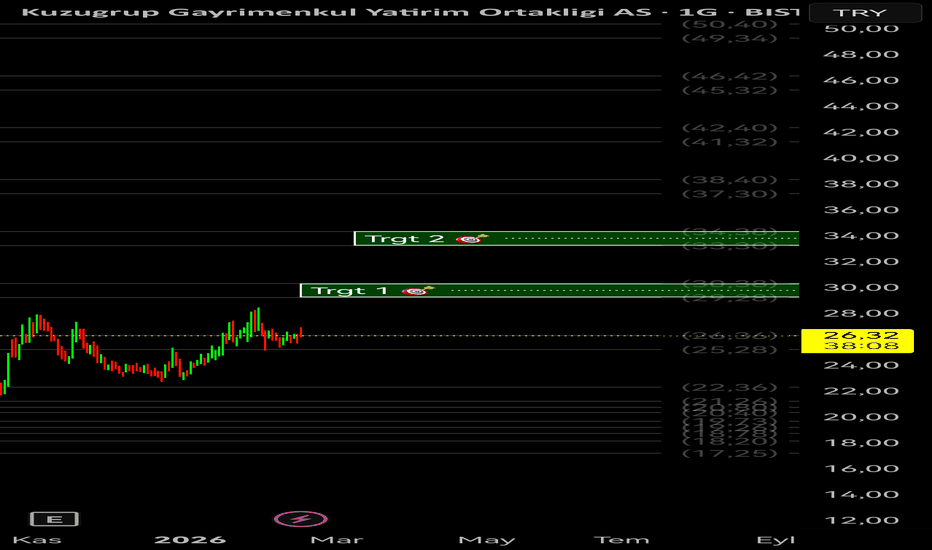Click the 40,00 price scale value
The width and height of the screenshot is (932, 550).
click(x=861, y=158)
